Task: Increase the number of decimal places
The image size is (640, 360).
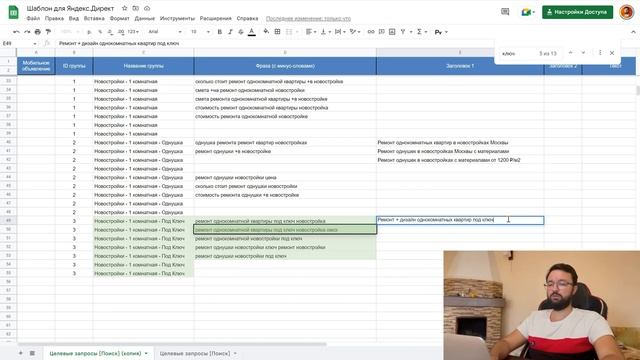Action: point(120,32)
